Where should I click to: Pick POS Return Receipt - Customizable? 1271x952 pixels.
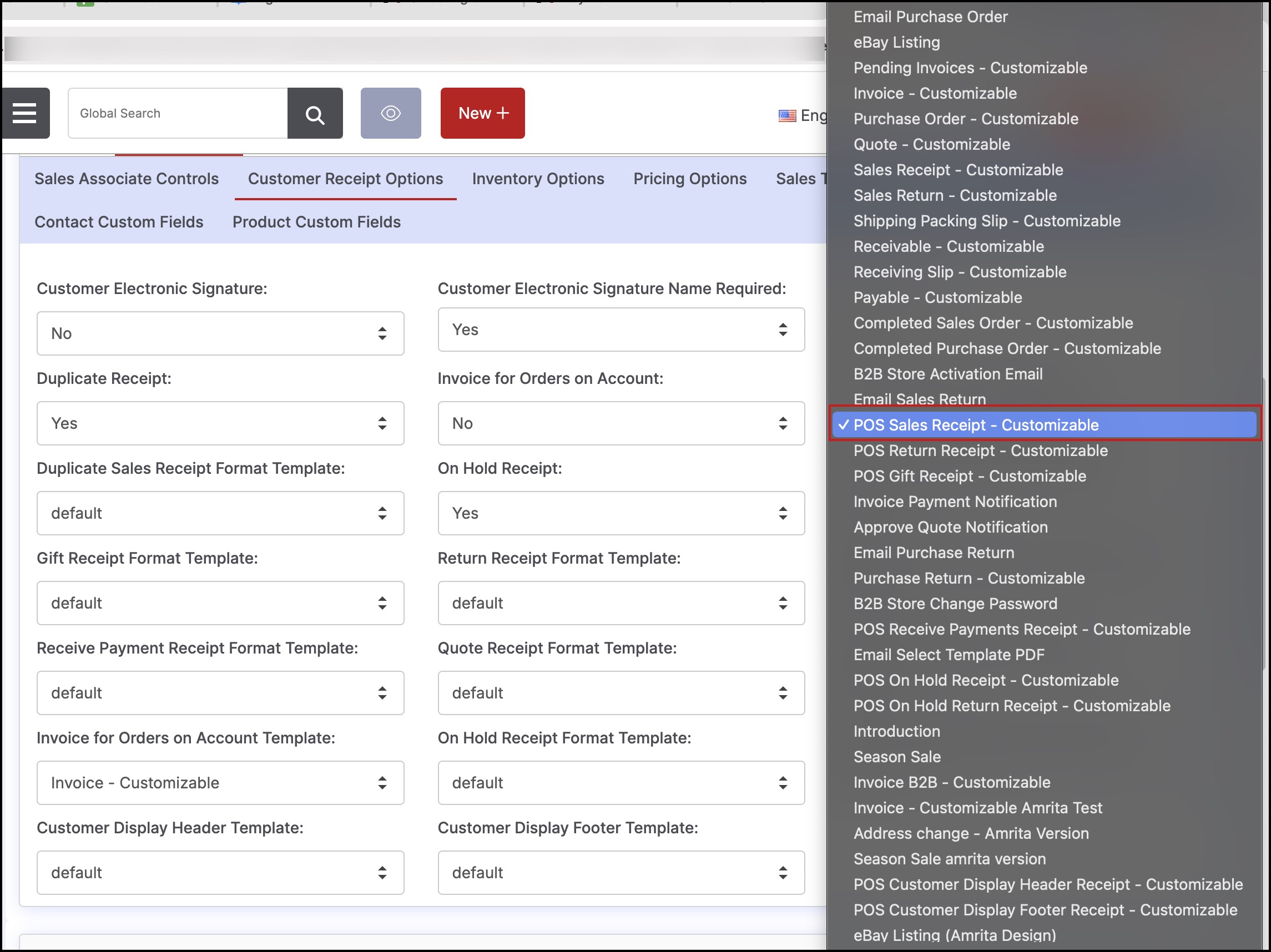1045,450
